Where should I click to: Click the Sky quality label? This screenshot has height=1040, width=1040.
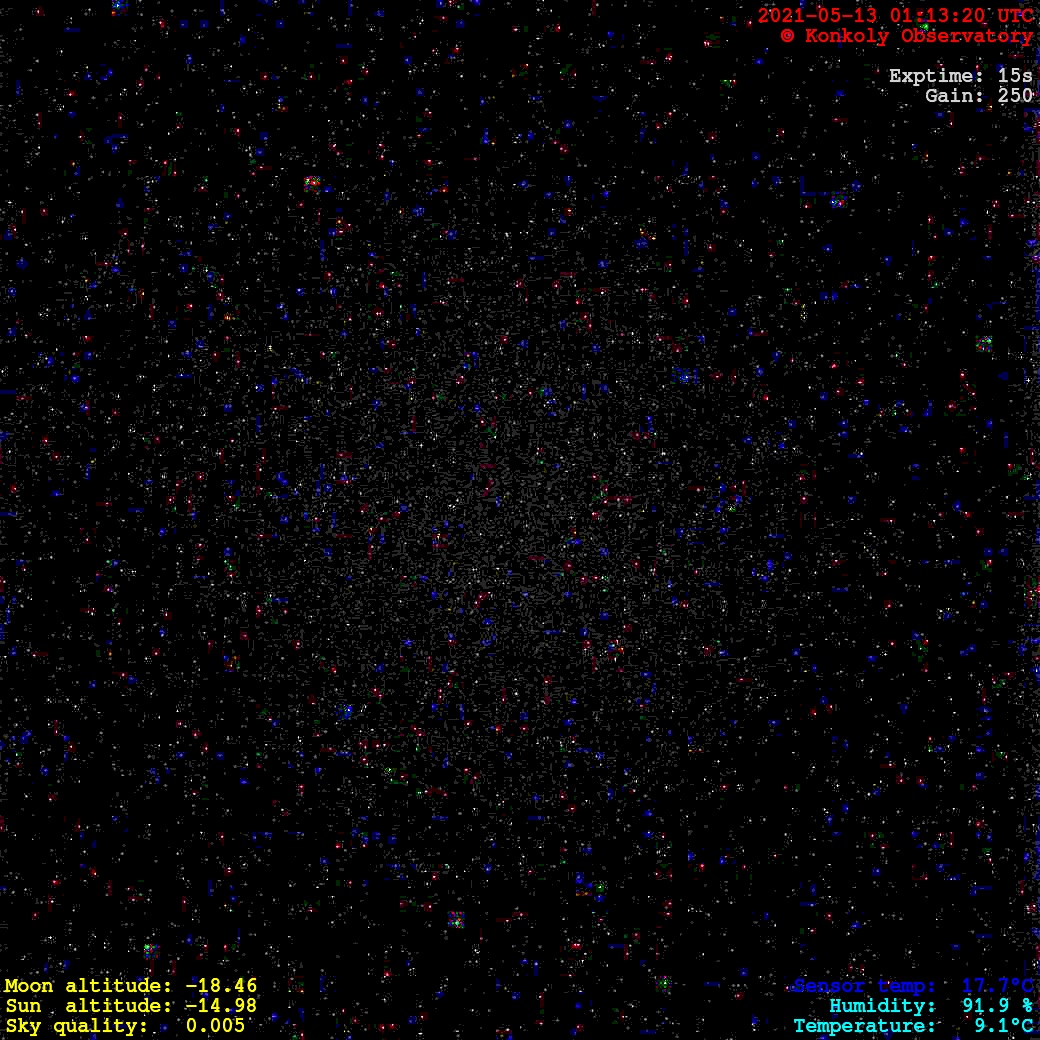point(76,1026)
